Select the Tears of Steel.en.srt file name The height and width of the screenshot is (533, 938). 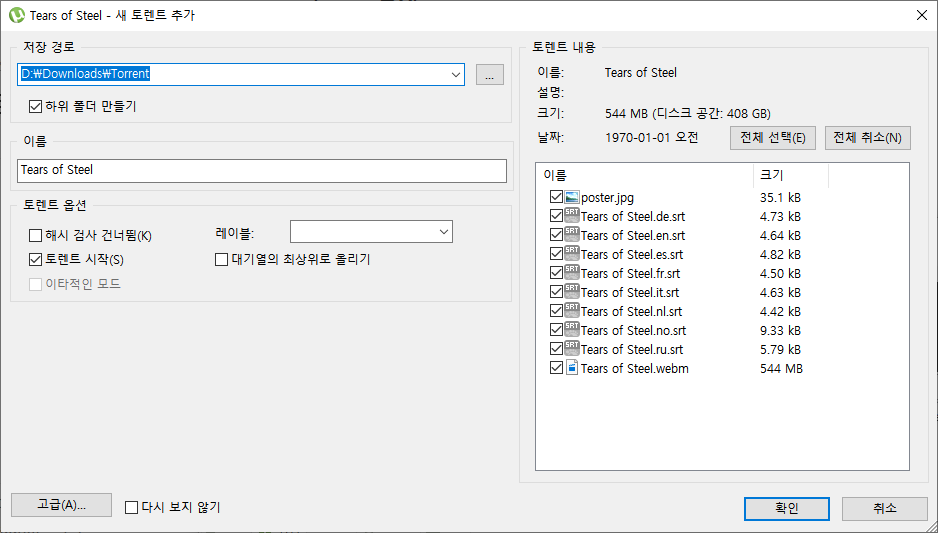tap(633, 236)
